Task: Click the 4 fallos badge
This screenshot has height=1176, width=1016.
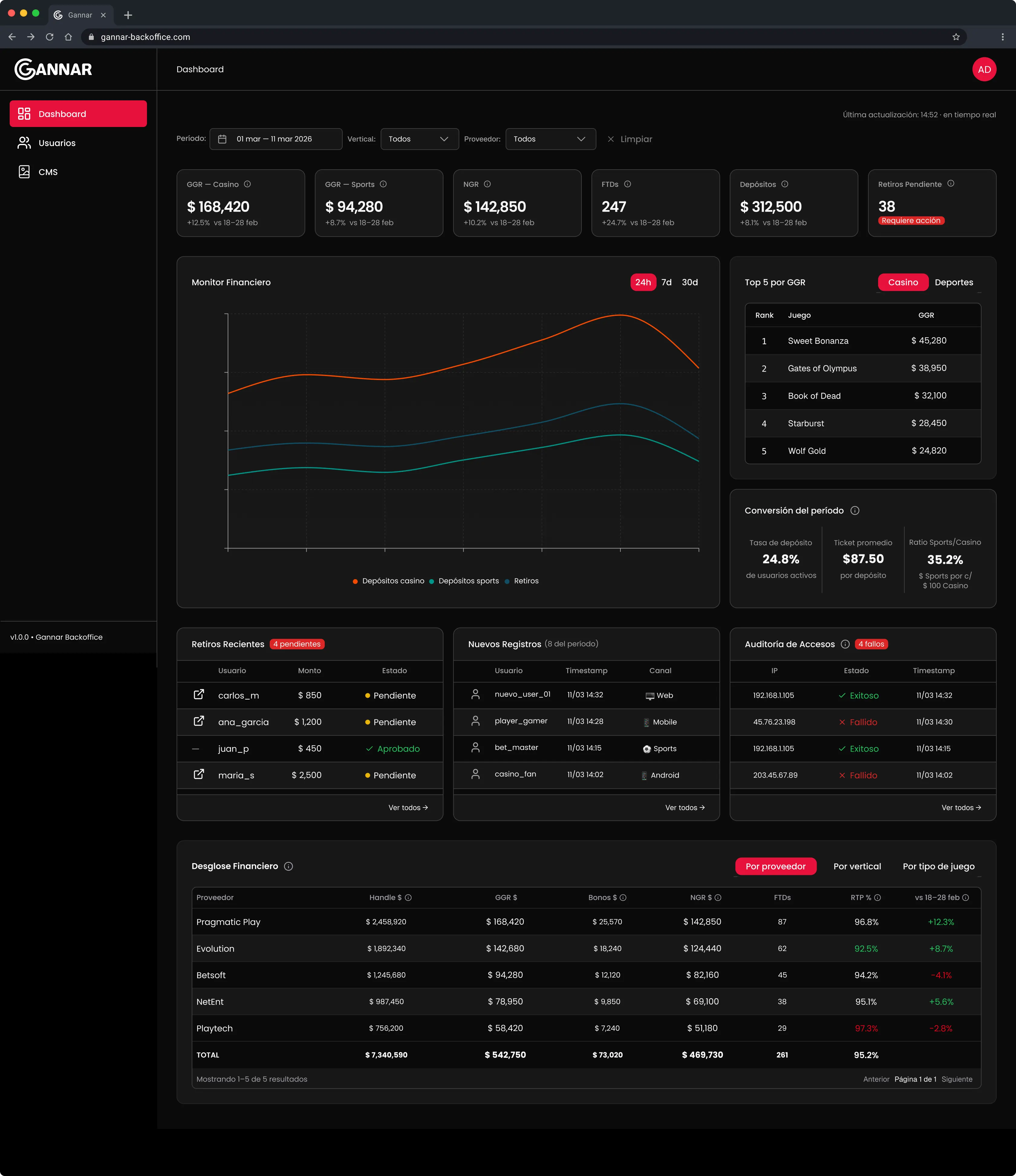Action: pyautogui.click(x=871, y=644)
